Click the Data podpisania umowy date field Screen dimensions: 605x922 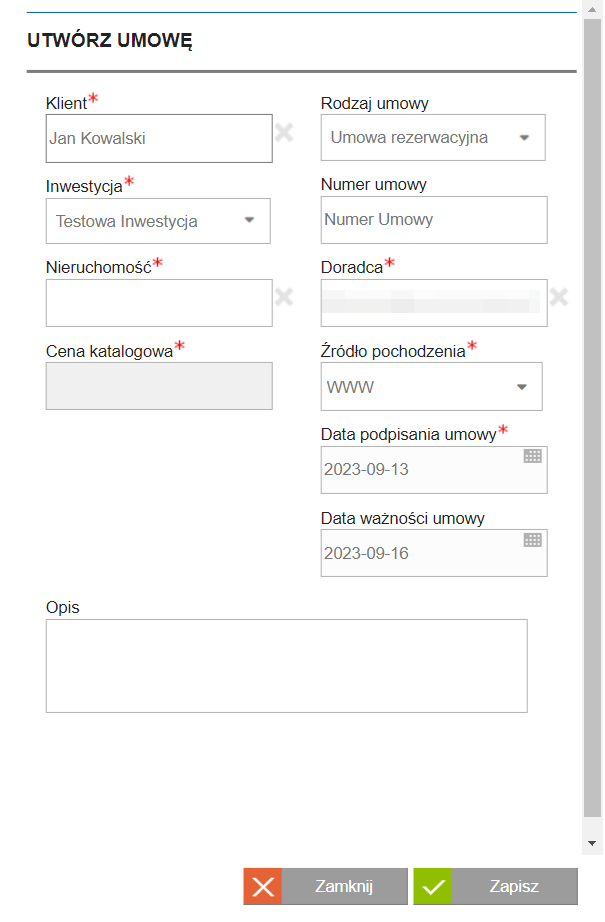click(x=434, y=470)
